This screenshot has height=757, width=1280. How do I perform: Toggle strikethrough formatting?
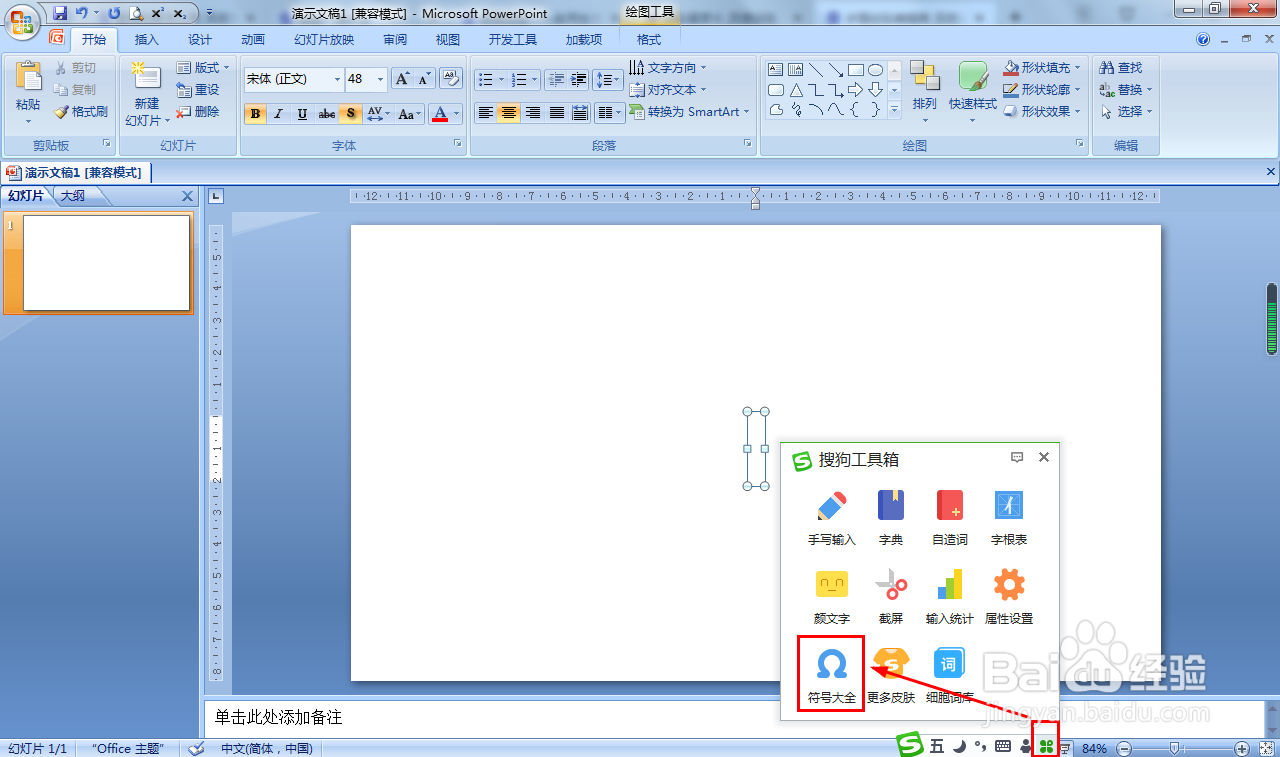[x=327, y=114]
